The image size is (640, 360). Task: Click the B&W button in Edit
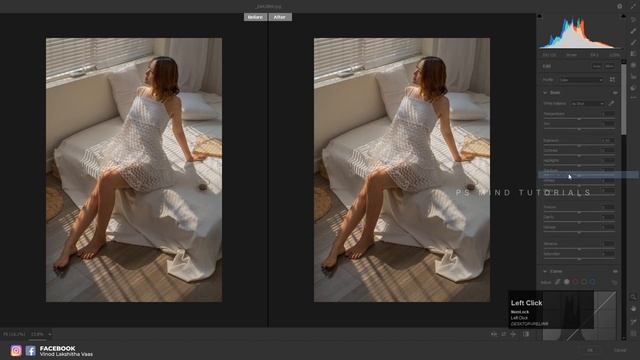[x=609, y=66]
